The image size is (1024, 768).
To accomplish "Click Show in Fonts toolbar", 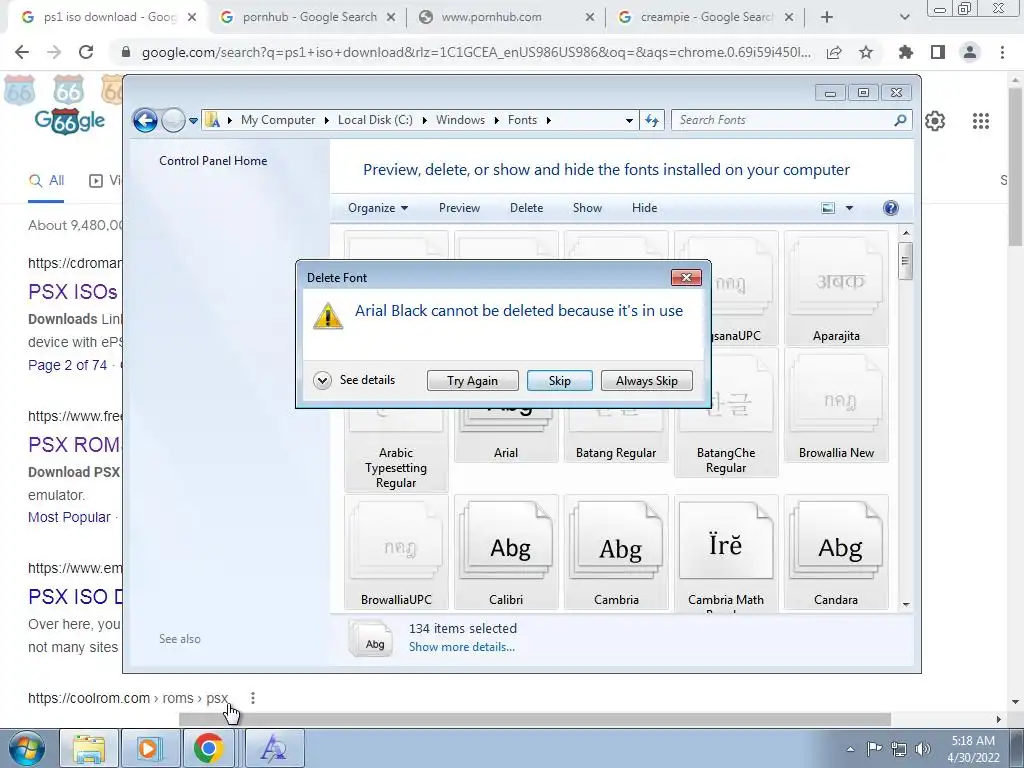I will [x=587, y=208].
